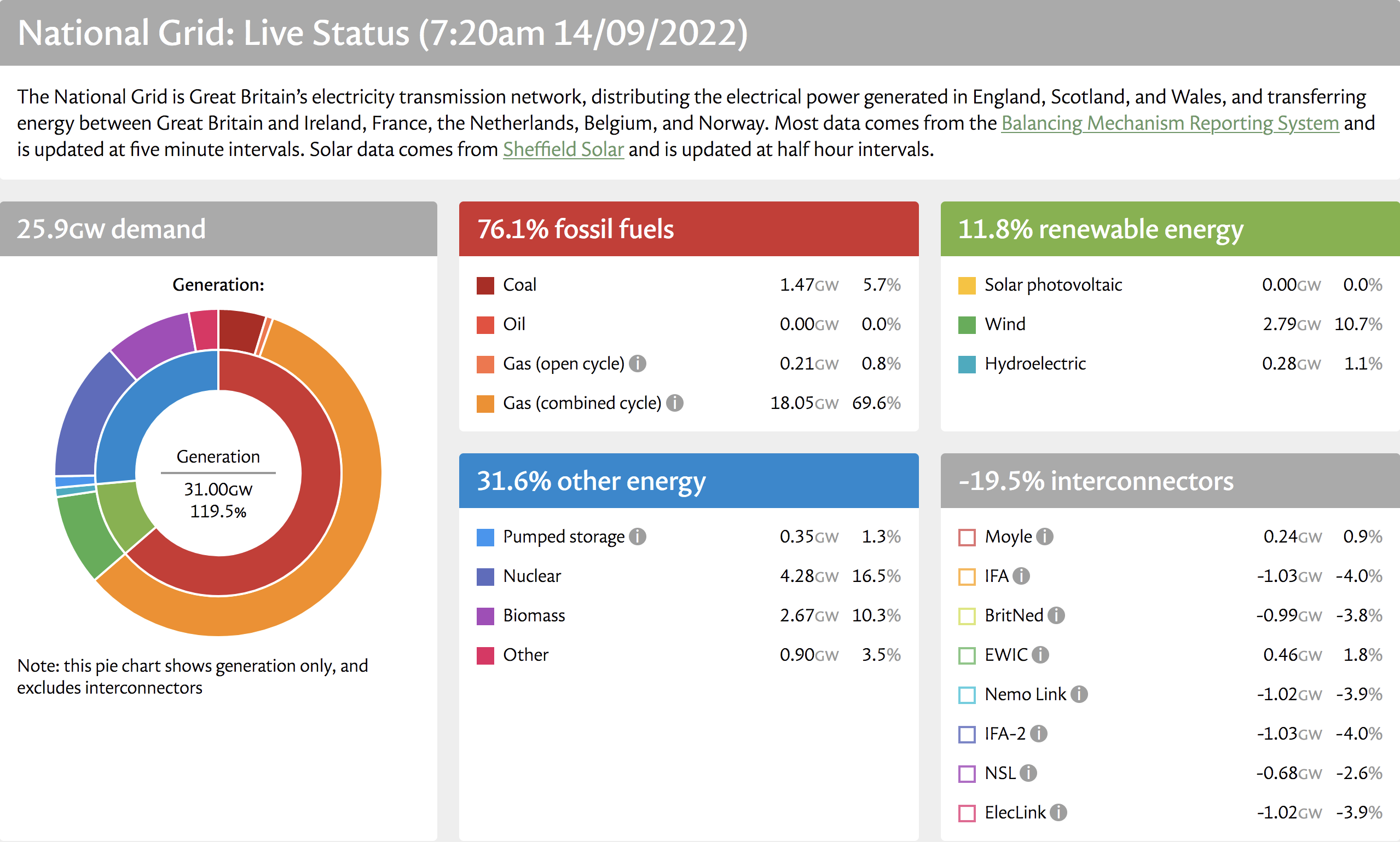Click info icon beside Gas (combined cycle)
Screen dimensions: 1400x842
[674, 403]
